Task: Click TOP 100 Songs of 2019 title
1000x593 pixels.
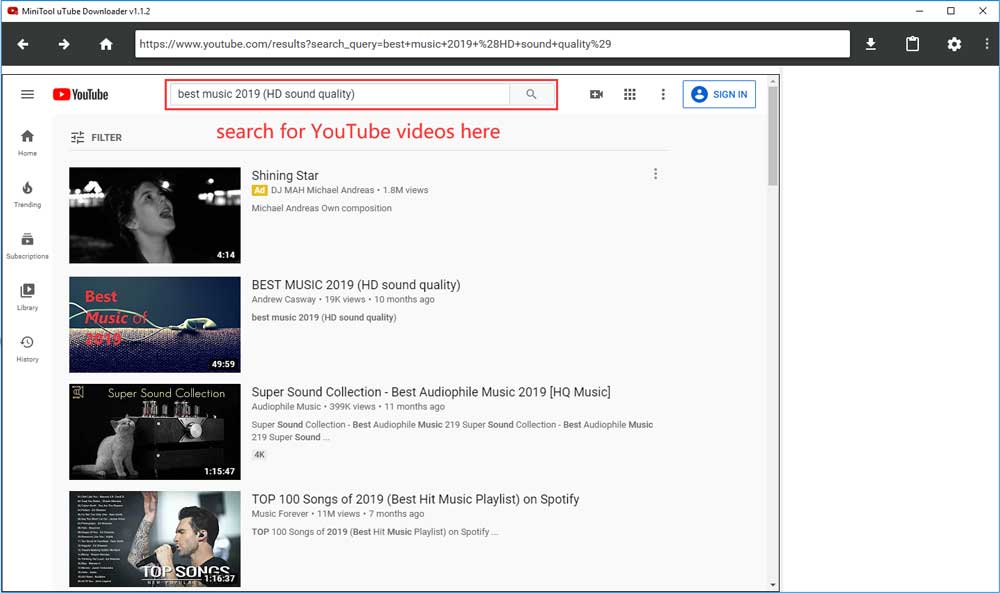Action: 415,499
